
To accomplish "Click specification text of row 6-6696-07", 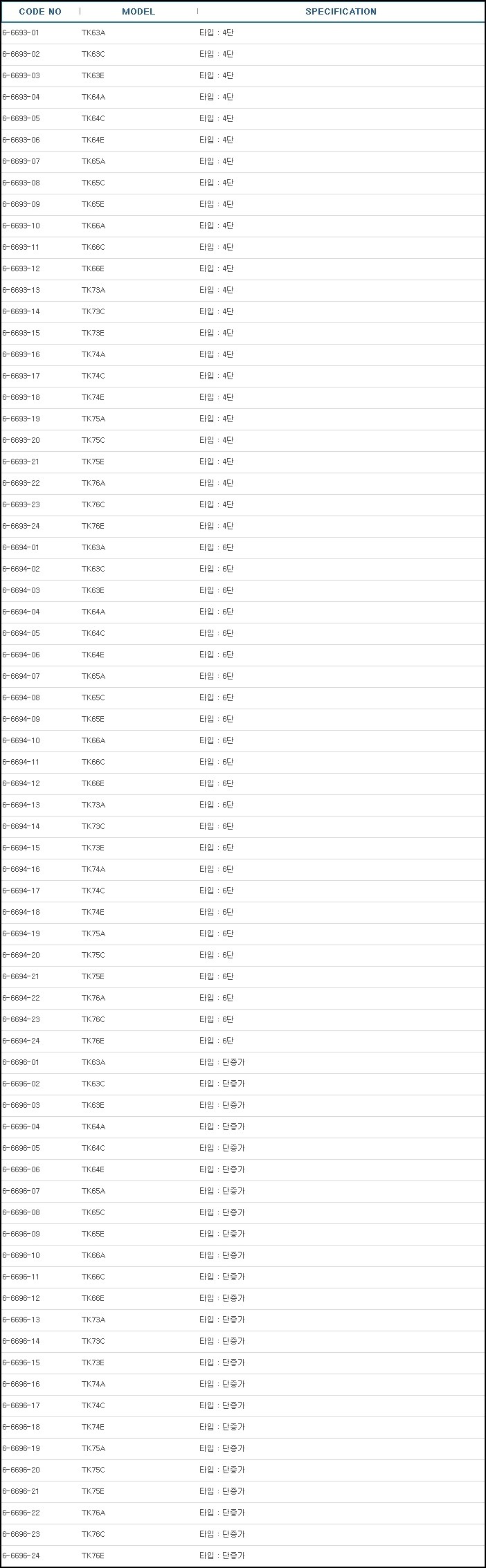I will pos(222,1191).
